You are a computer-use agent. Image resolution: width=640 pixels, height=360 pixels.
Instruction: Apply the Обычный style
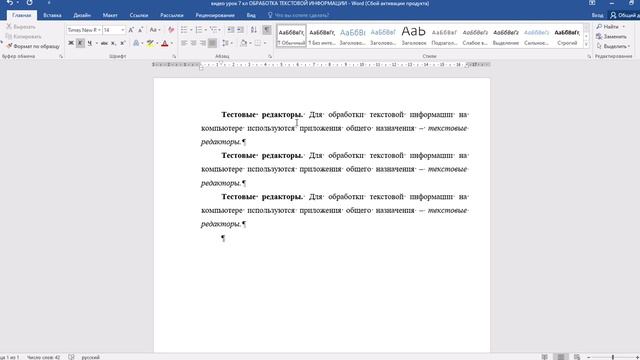click(291, 36)
